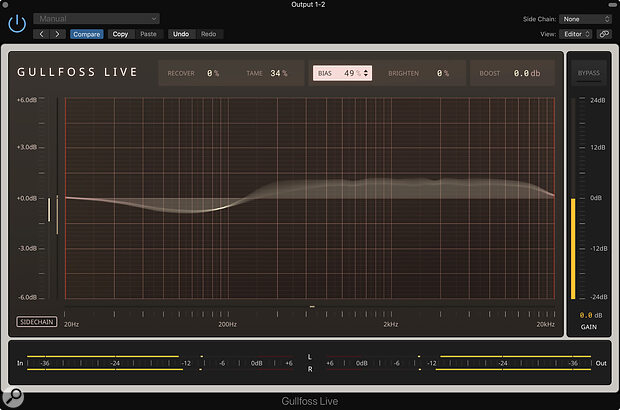Screen dimensions: 620x410
Task: Click the 20kHz frequency label
Action: click(x=545, y=324)
